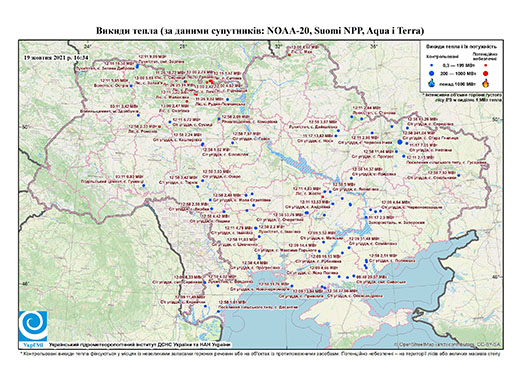Click the small red legend dot
Image resolution: width=520 pixels, height=368 pixels.
coord(485,66)
